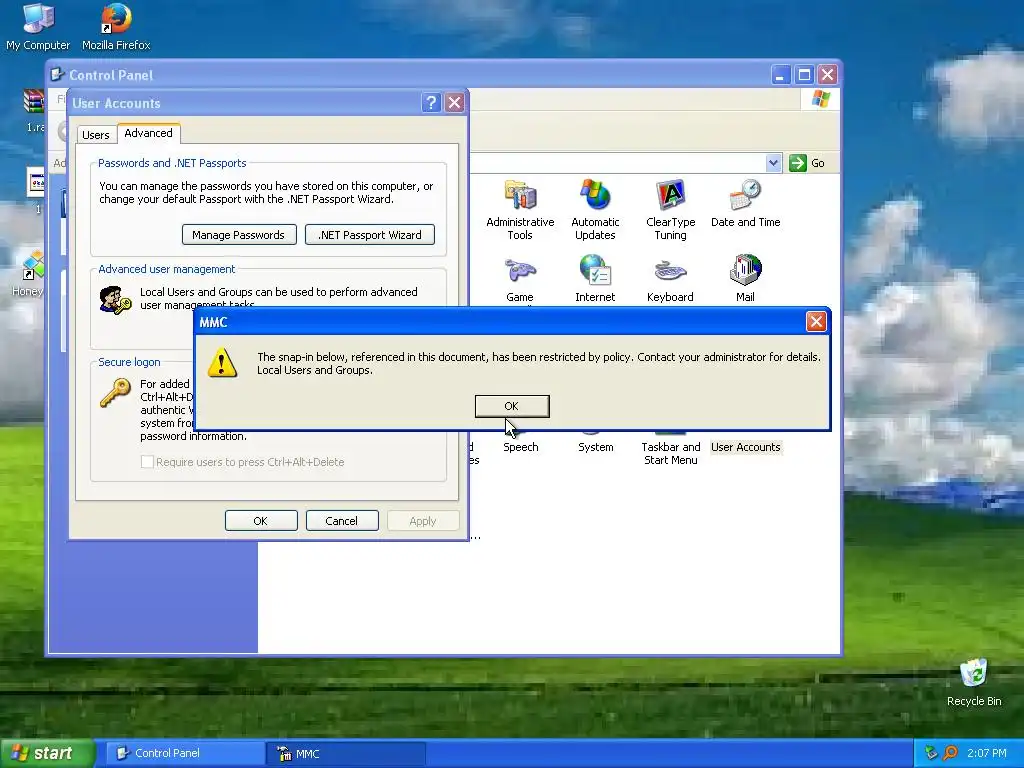Viewport: 1024px width, 768px height.
Task: Open the .NET Passport Wizard
Action: pos(370,235)
